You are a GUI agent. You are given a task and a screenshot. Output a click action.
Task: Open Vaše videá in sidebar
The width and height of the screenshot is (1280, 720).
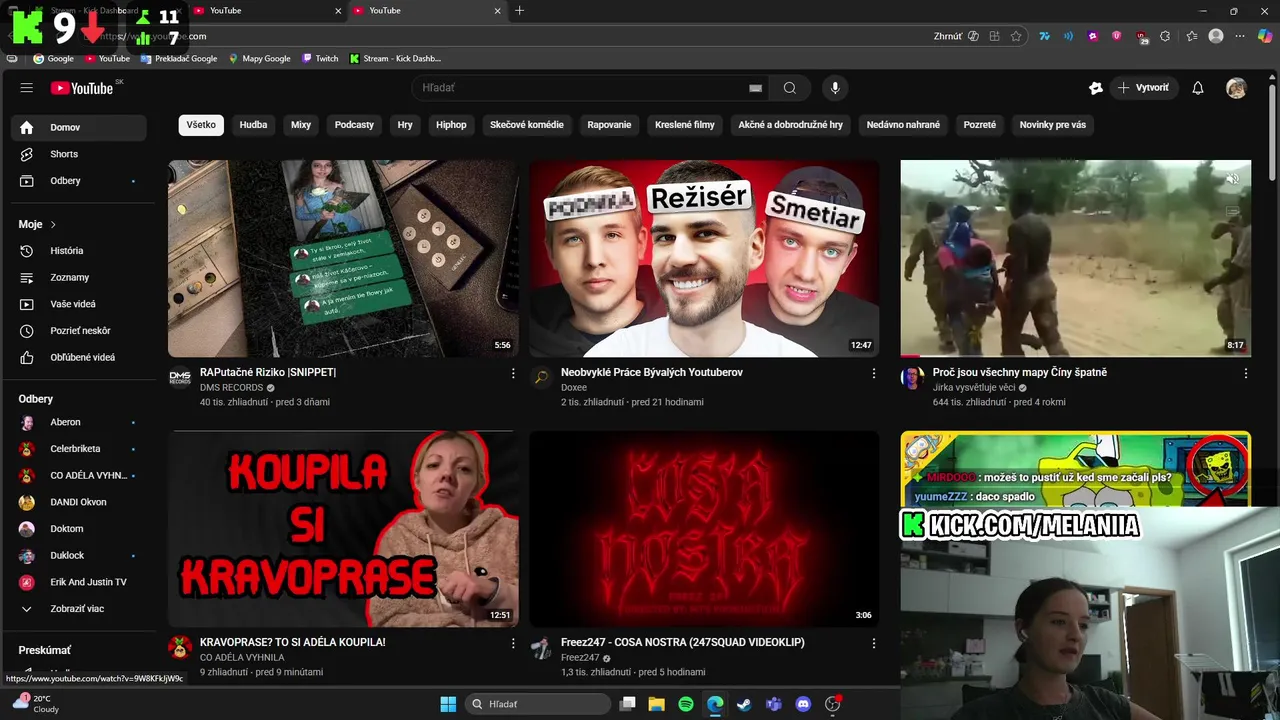78,304
